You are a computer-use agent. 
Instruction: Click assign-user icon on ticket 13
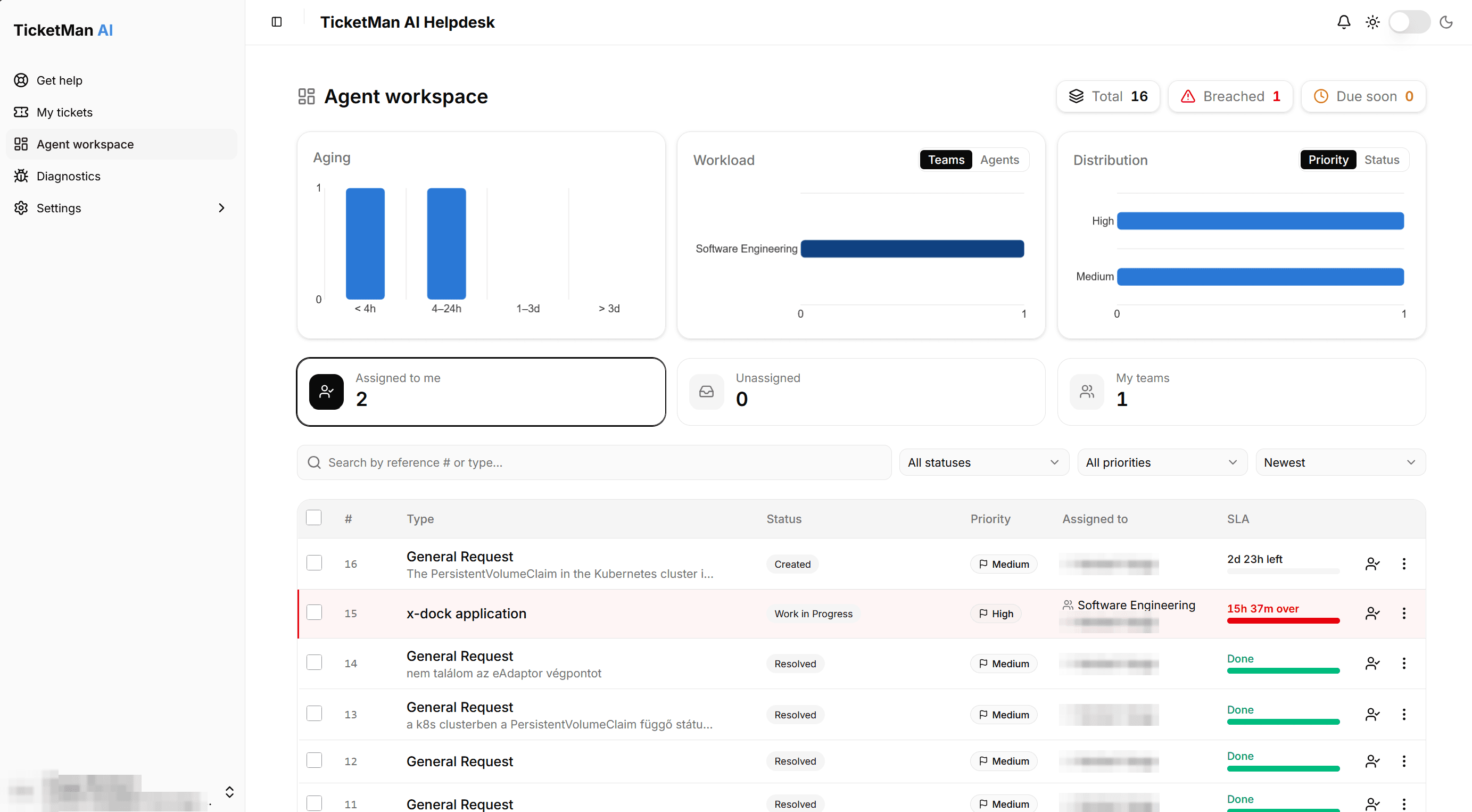pos(1372,714)
